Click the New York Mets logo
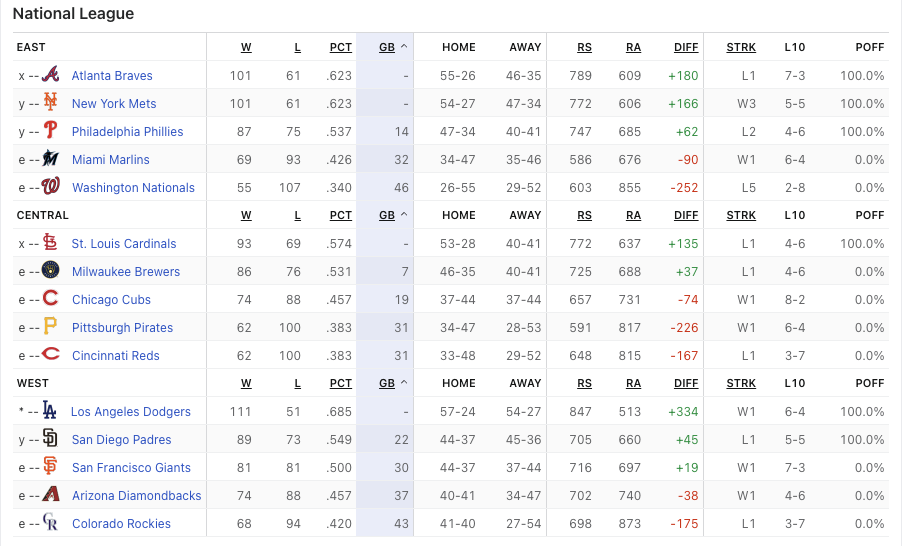 (x=51, y=103)
